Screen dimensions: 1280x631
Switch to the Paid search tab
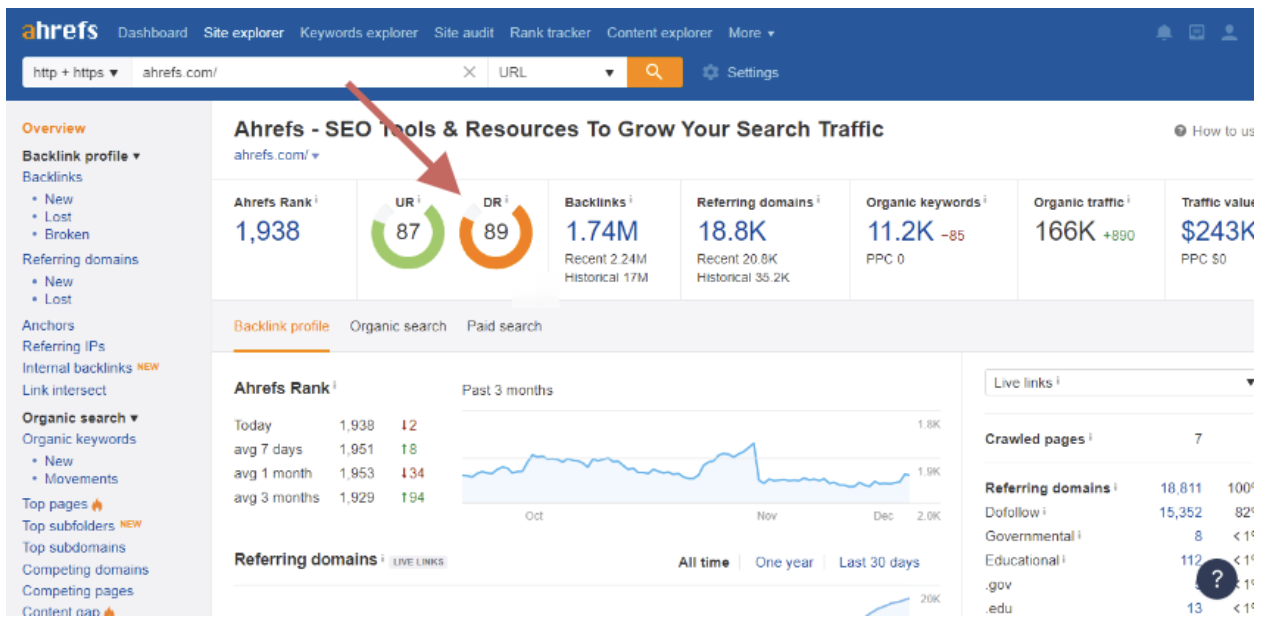pos(504,326)
